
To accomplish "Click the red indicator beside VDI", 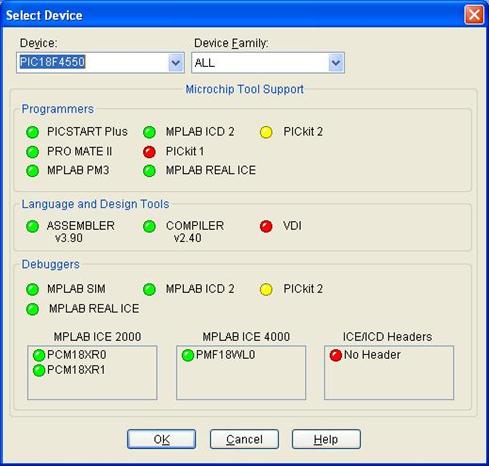I will click(x=266, y=227).
